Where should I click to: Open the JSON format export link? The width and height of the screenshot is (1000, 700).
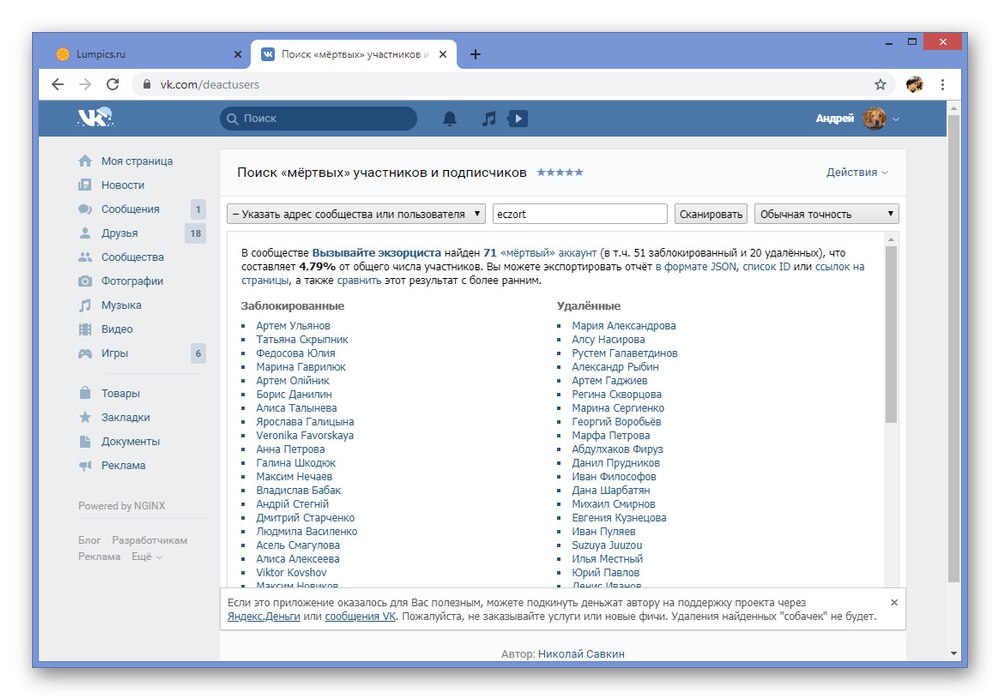pos(696,266)
